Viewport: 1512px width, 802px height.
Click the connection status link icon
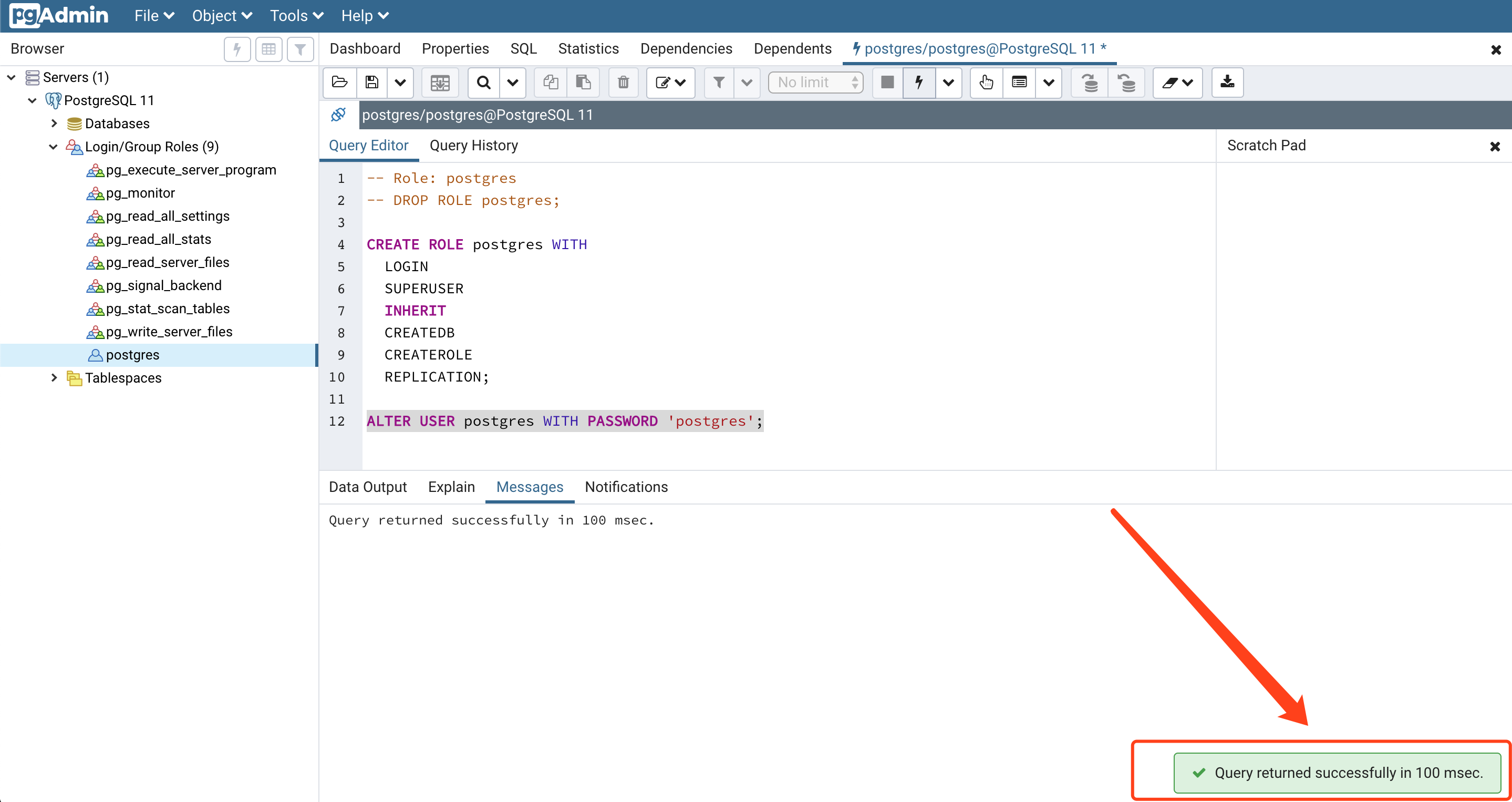point(339,115)
